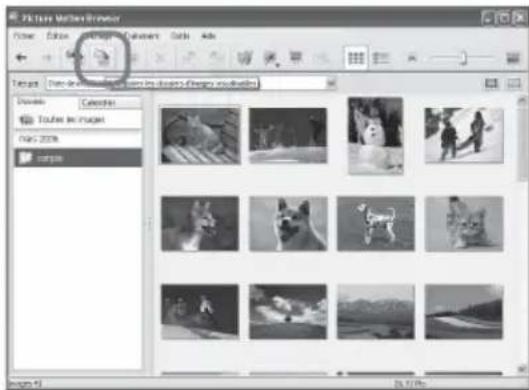The height and width of the screenshot is (390, 529).
Task: Click the small thumbnail size icon left of slider
Action: (412, 59)
